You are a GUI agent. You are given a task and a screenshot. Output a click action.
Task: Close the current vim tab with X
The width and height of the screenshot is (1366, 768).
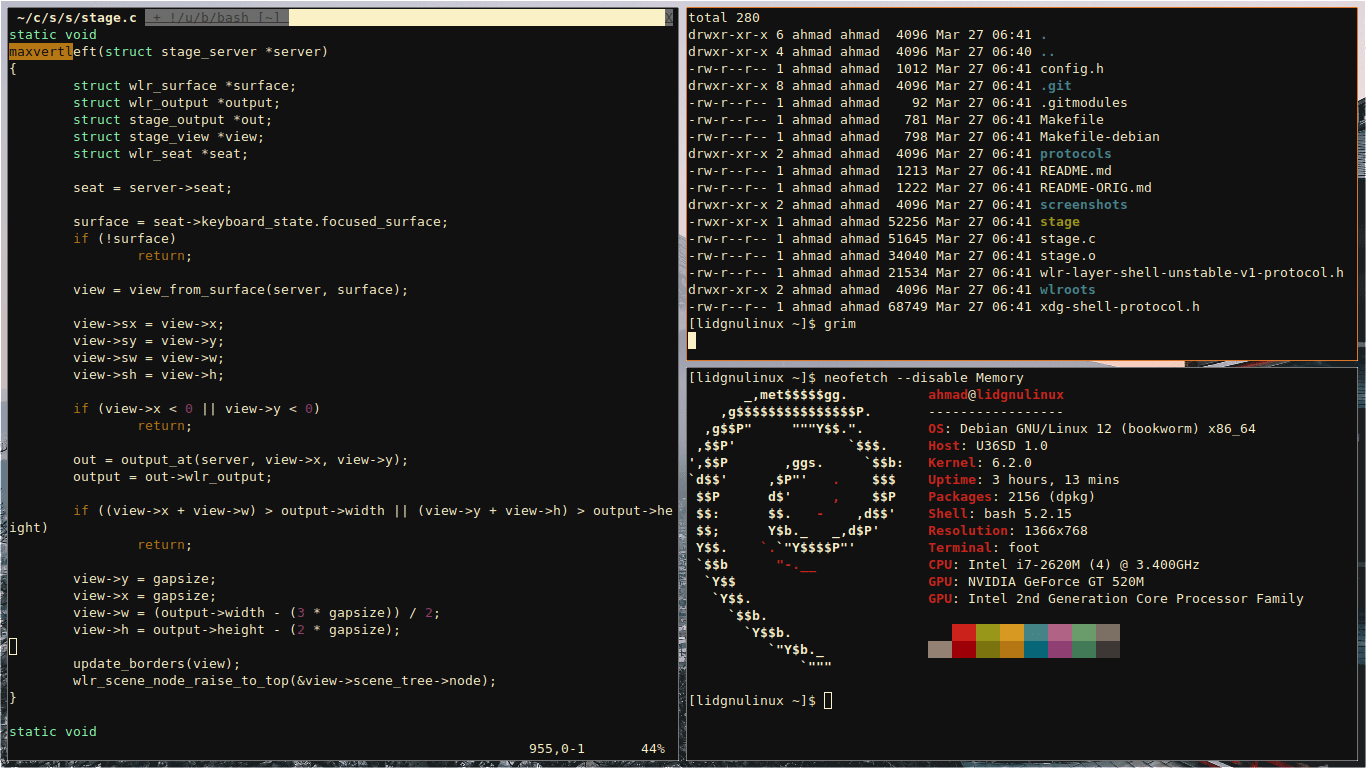point(669,17)
